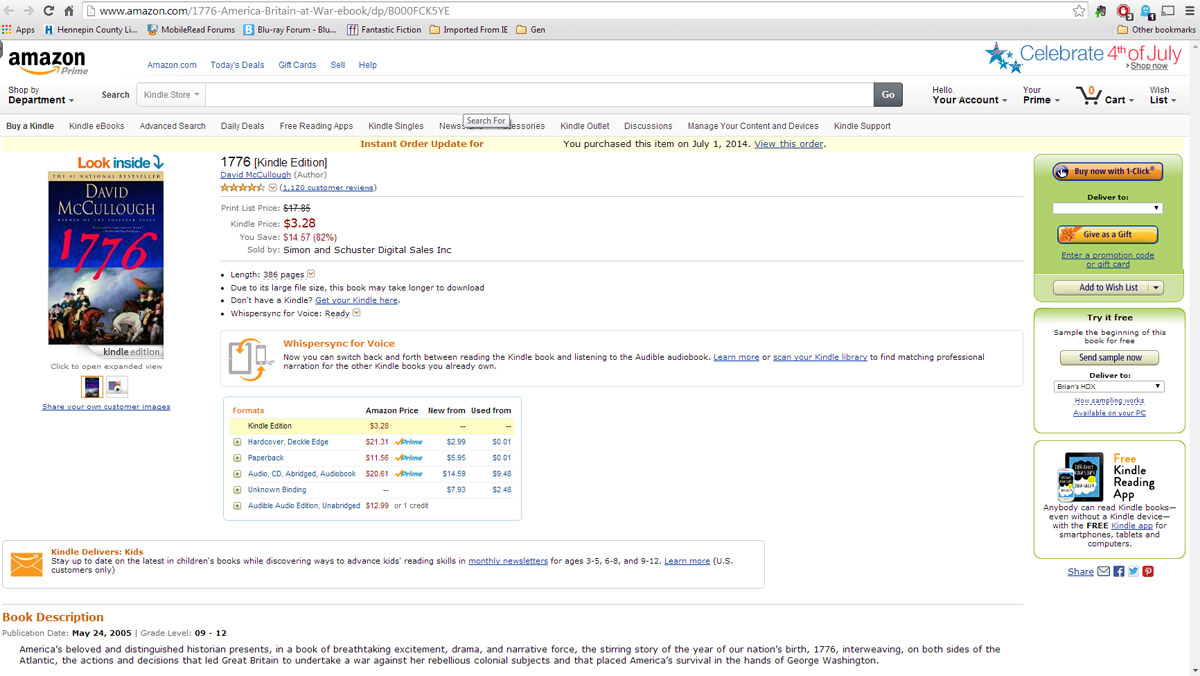Share this book on Pinterest

[x=1148, y=571]
